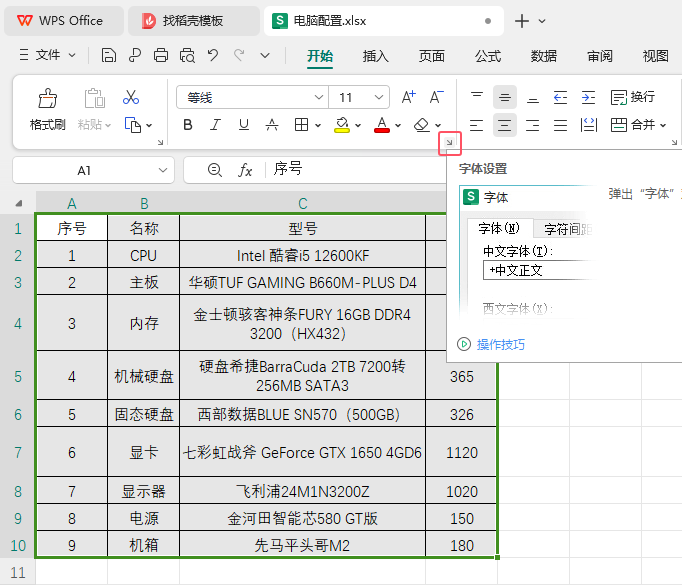Apply the red font color
Viewport: 682px width, 585px height.
381,125
